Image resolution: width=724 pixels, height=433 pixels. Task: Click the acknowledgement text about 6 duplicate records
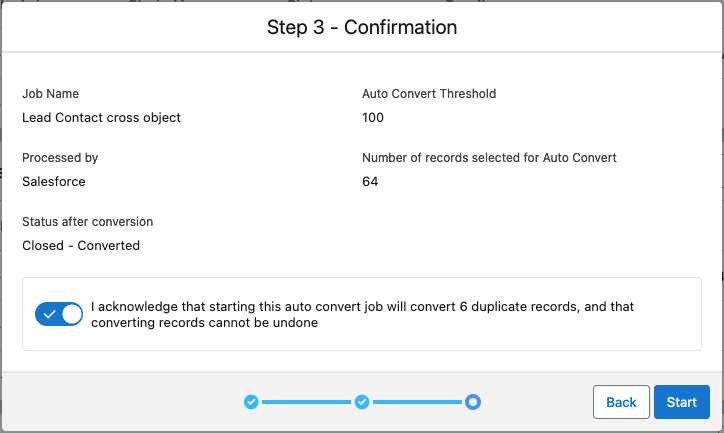click(362, 314)
